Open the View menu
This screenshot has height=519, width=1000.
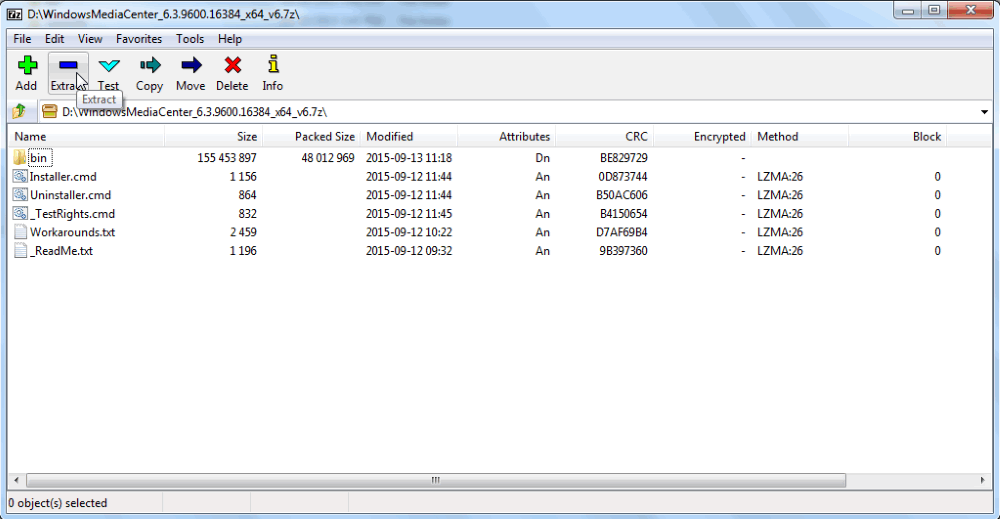pyautogui.click(x=90, y=39)
